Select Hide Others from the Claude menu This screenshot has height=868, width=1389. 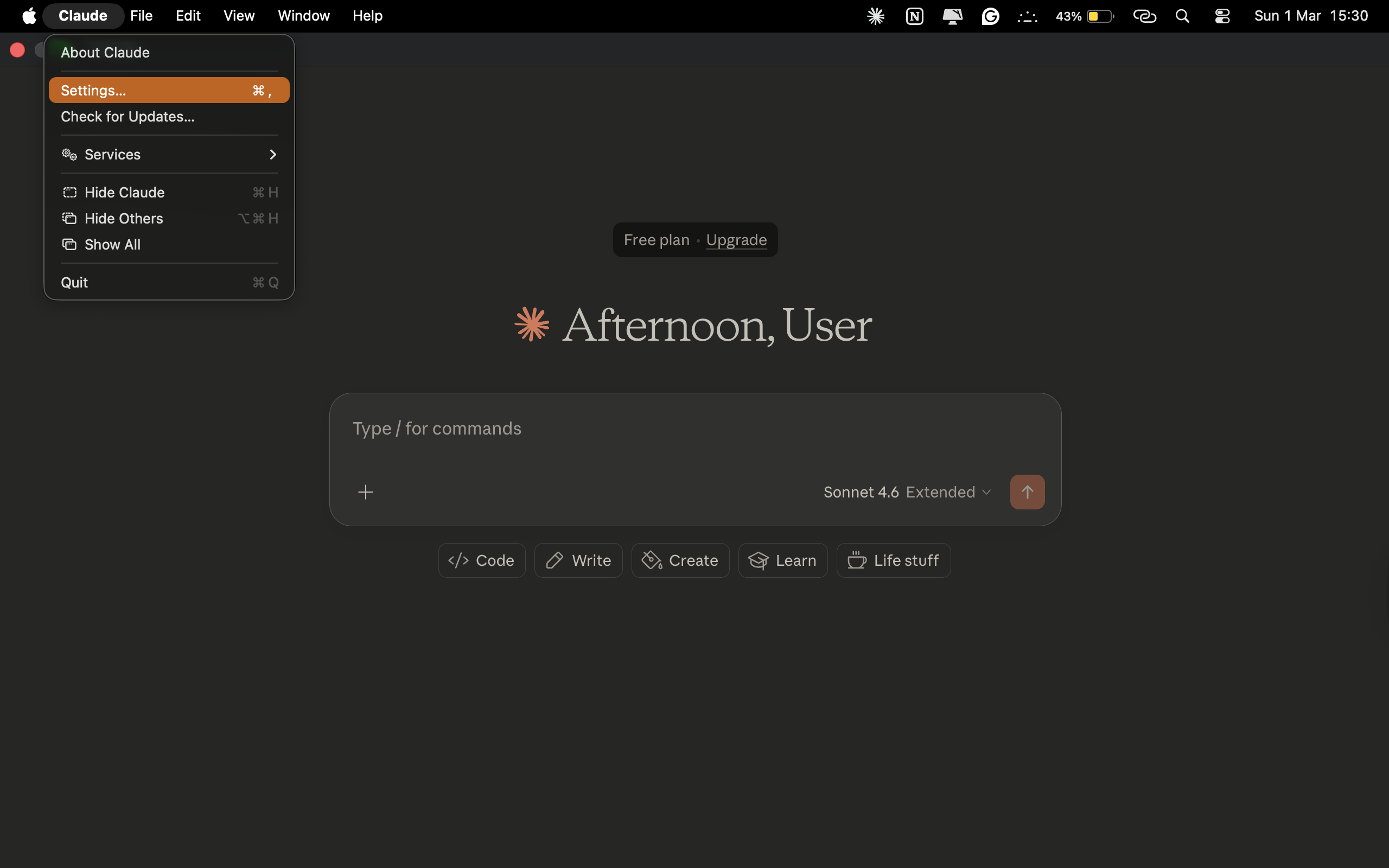(x=124, y=218)
